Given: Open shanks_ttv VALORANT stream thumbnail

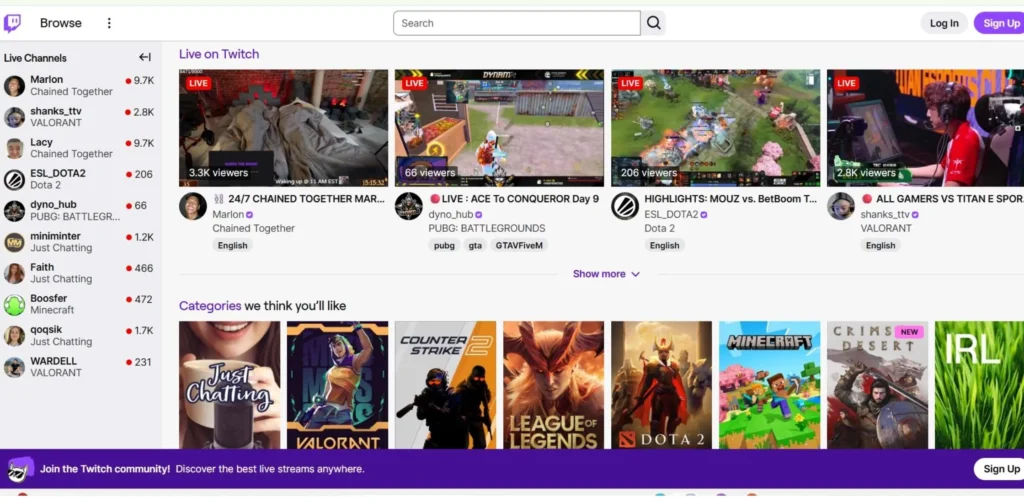Looking at the screenshot, I should [925, 128].
